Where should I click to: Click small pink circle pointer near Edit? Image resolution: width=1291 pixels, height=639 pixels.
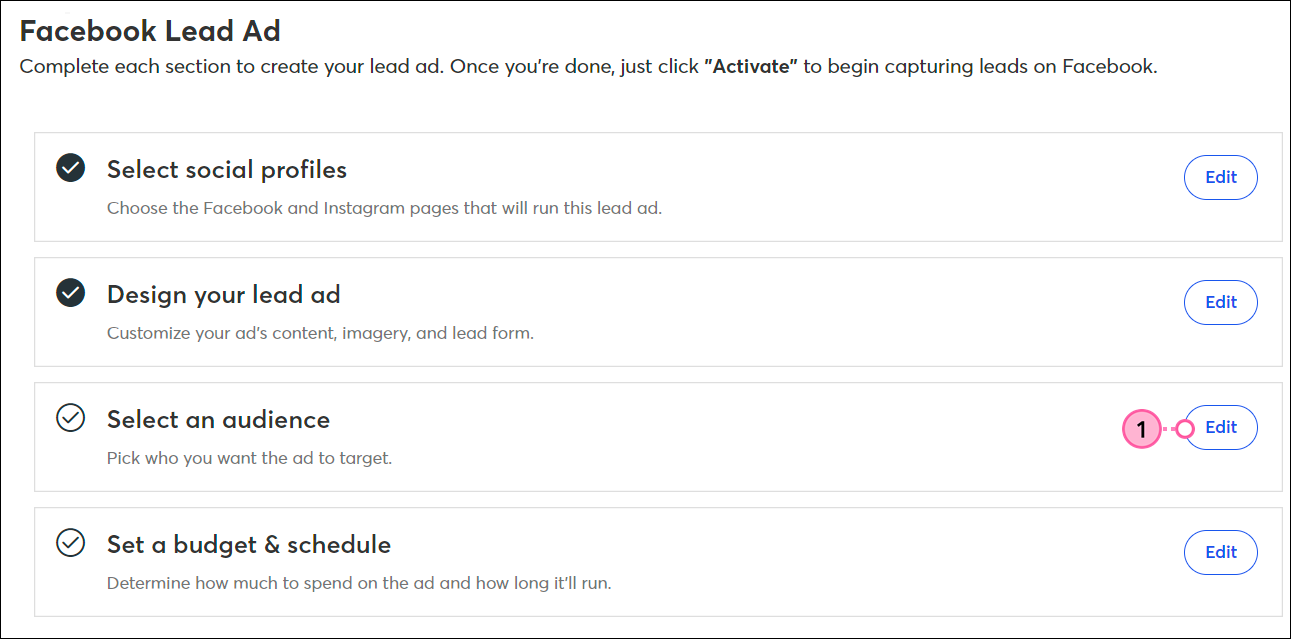tap(1186, 429)
